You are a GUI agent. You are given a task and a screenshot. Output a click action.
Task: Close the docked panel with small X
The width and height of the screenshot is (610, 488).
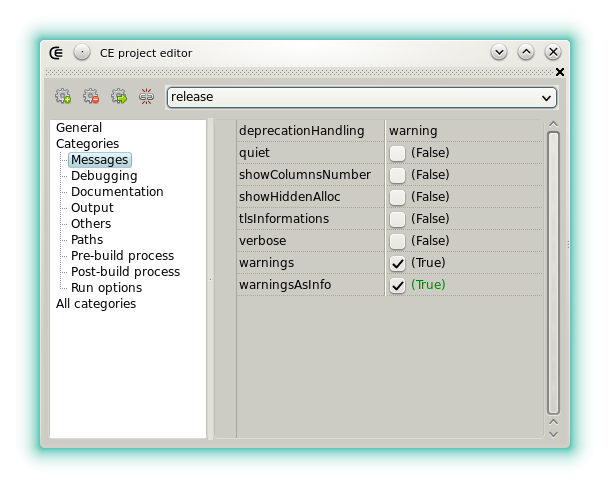(x=560, y=72)
